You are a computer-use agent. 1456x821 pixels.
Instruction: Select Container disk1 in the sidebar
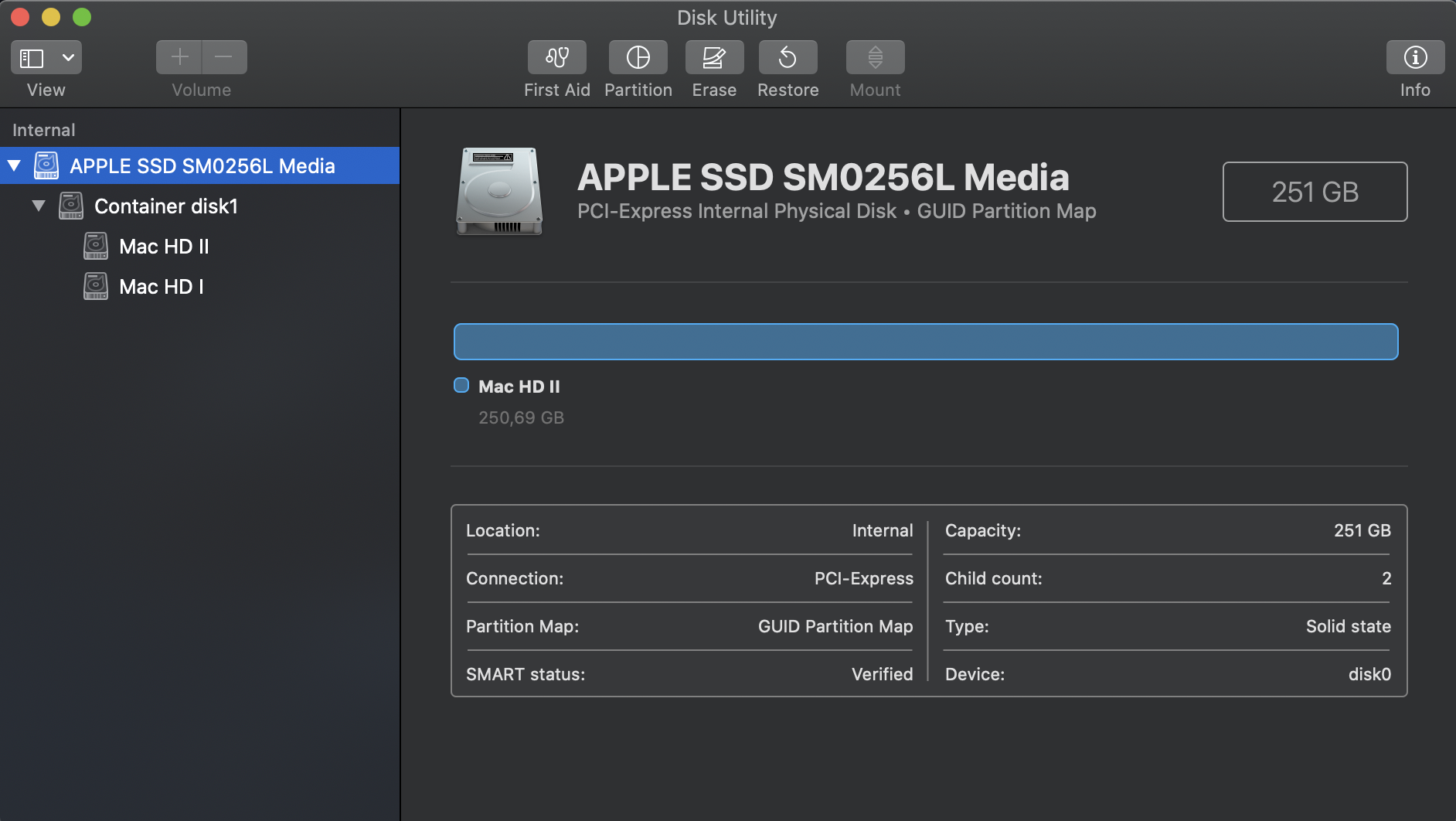click(x=165, y=206)
